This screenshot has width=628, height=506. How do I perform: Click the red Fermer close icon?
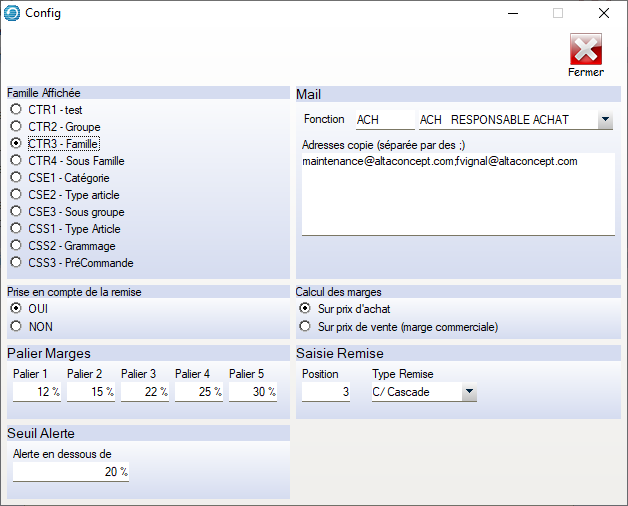point(585,50)
